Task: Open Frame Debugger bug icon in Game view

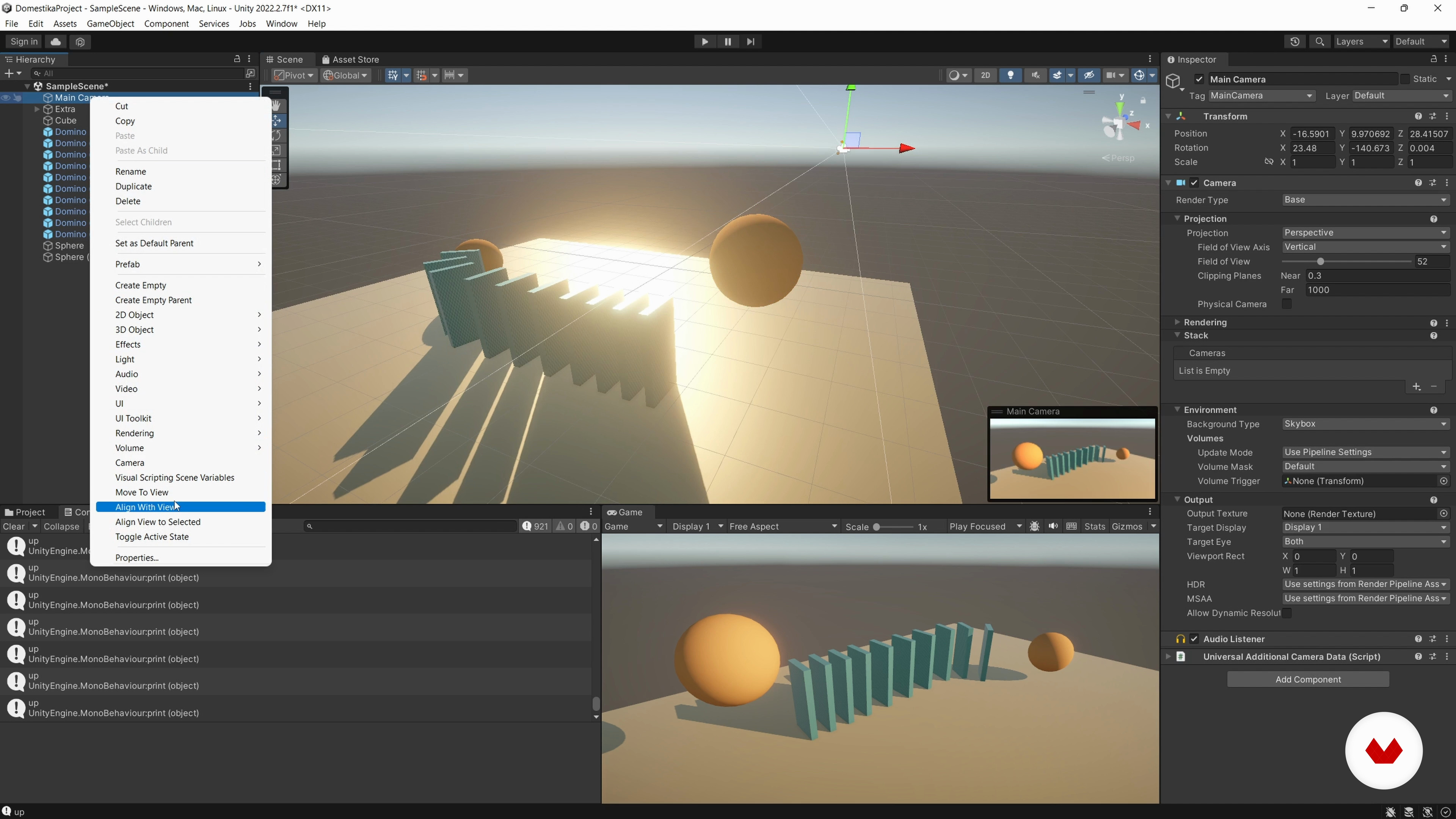Action: click(x=1034, y=526)
